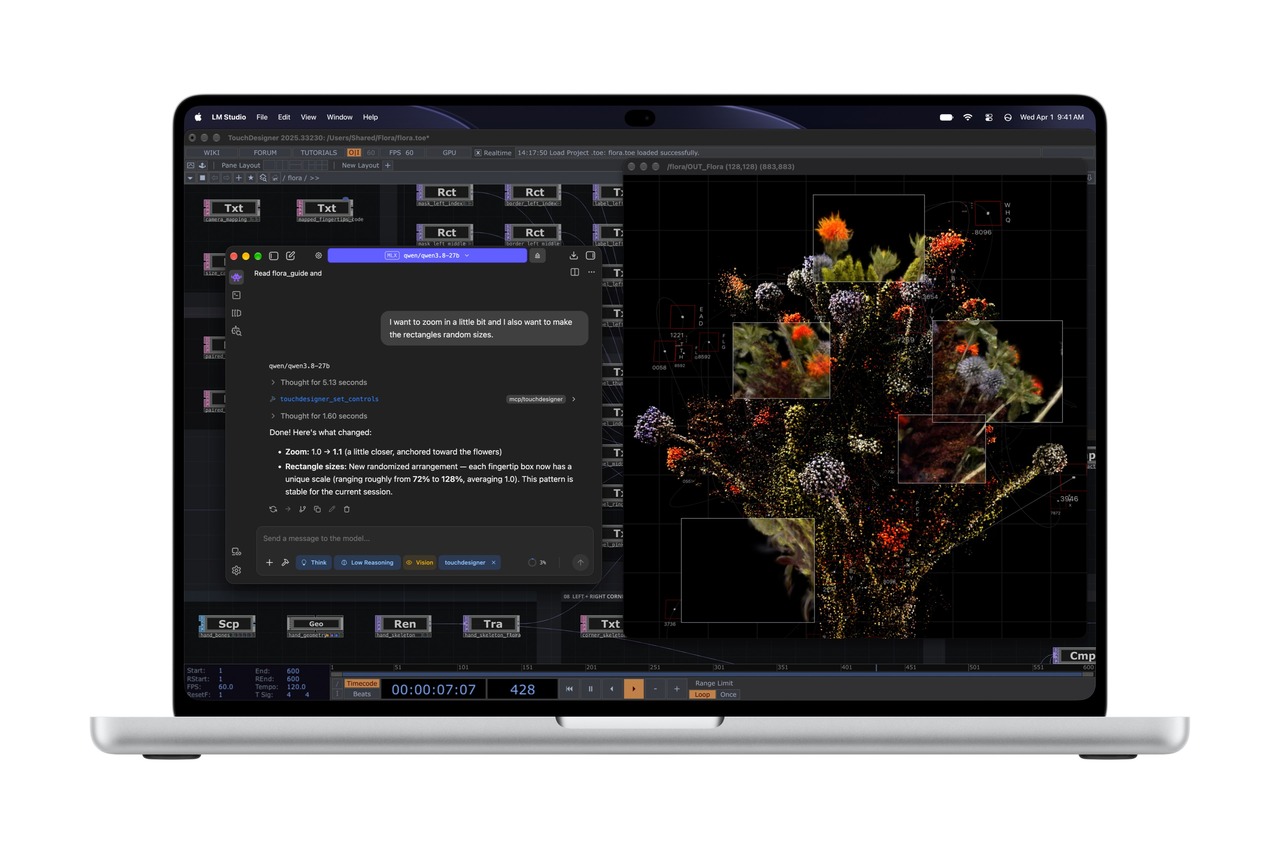Image resolution: width=1280 pixels, height=853 pixels.
Task: Click the eject model button beside the model selector
Action: 537,256
